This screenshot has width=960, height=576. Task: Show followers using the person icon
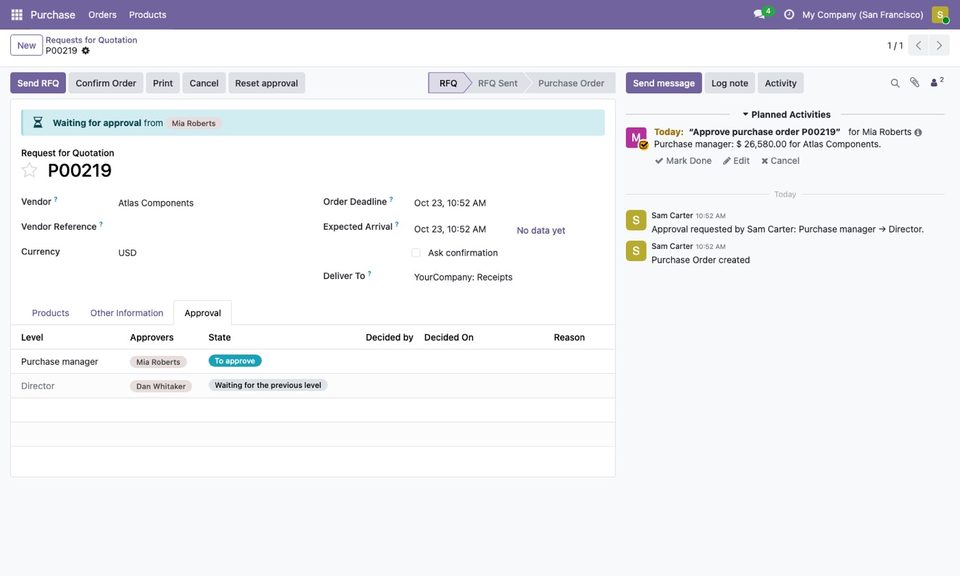point(936,82)
